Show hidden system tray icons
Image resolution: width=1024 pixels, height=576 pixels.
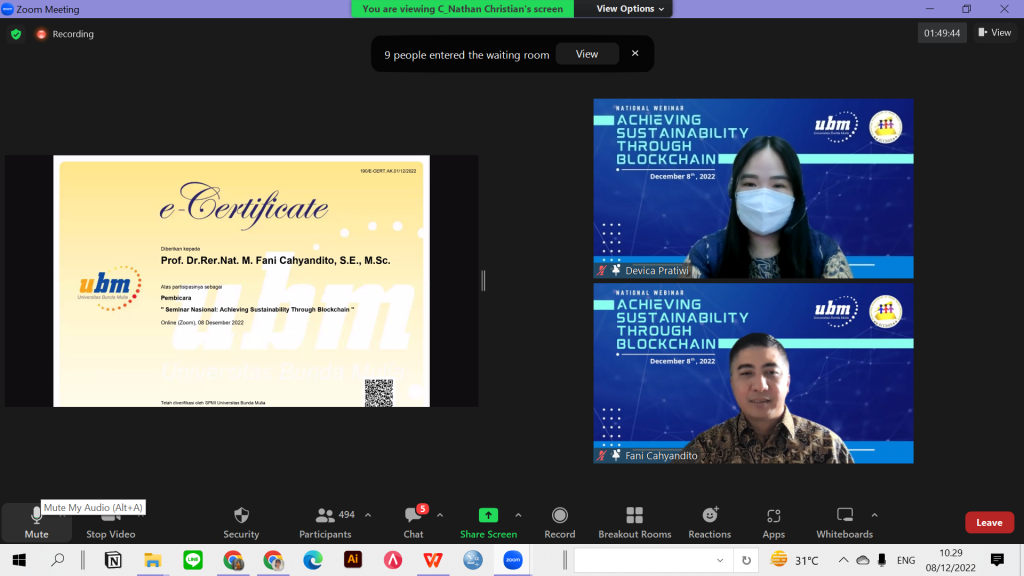843,560
